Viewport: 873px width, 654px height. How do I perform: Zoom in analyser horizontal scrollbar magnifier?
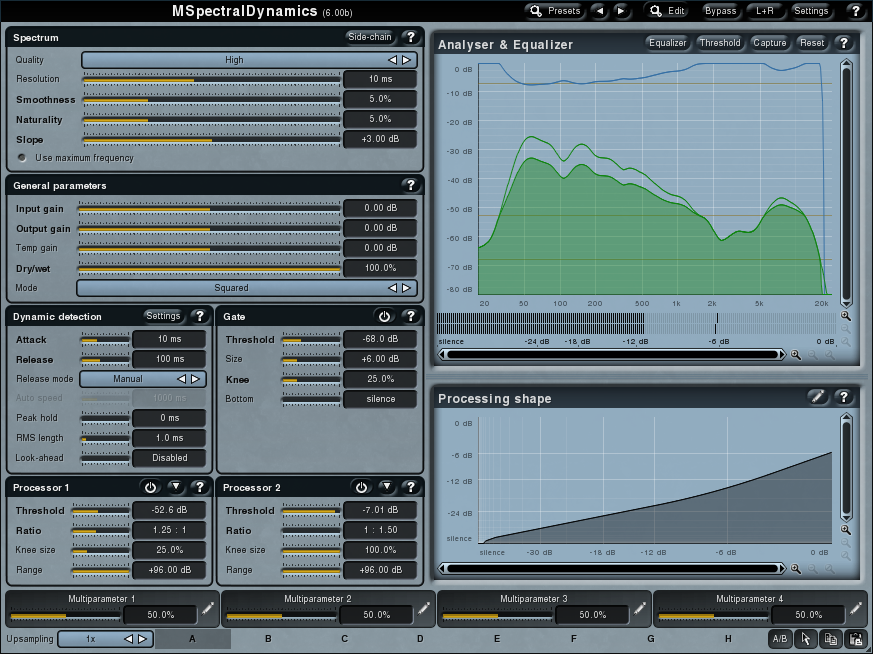click(x=796, y=355)
